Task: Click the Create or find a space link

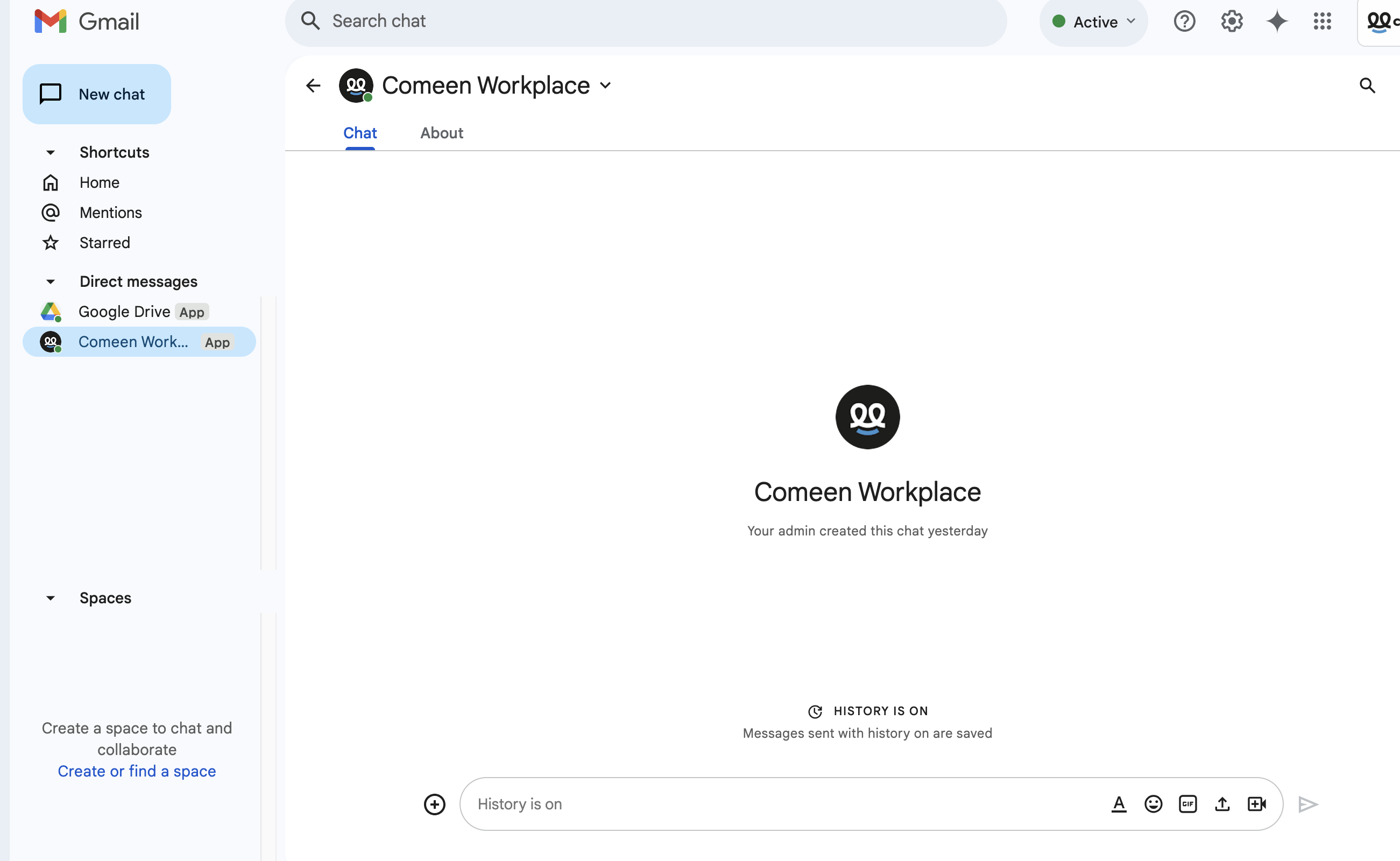Action: (137, 771)
